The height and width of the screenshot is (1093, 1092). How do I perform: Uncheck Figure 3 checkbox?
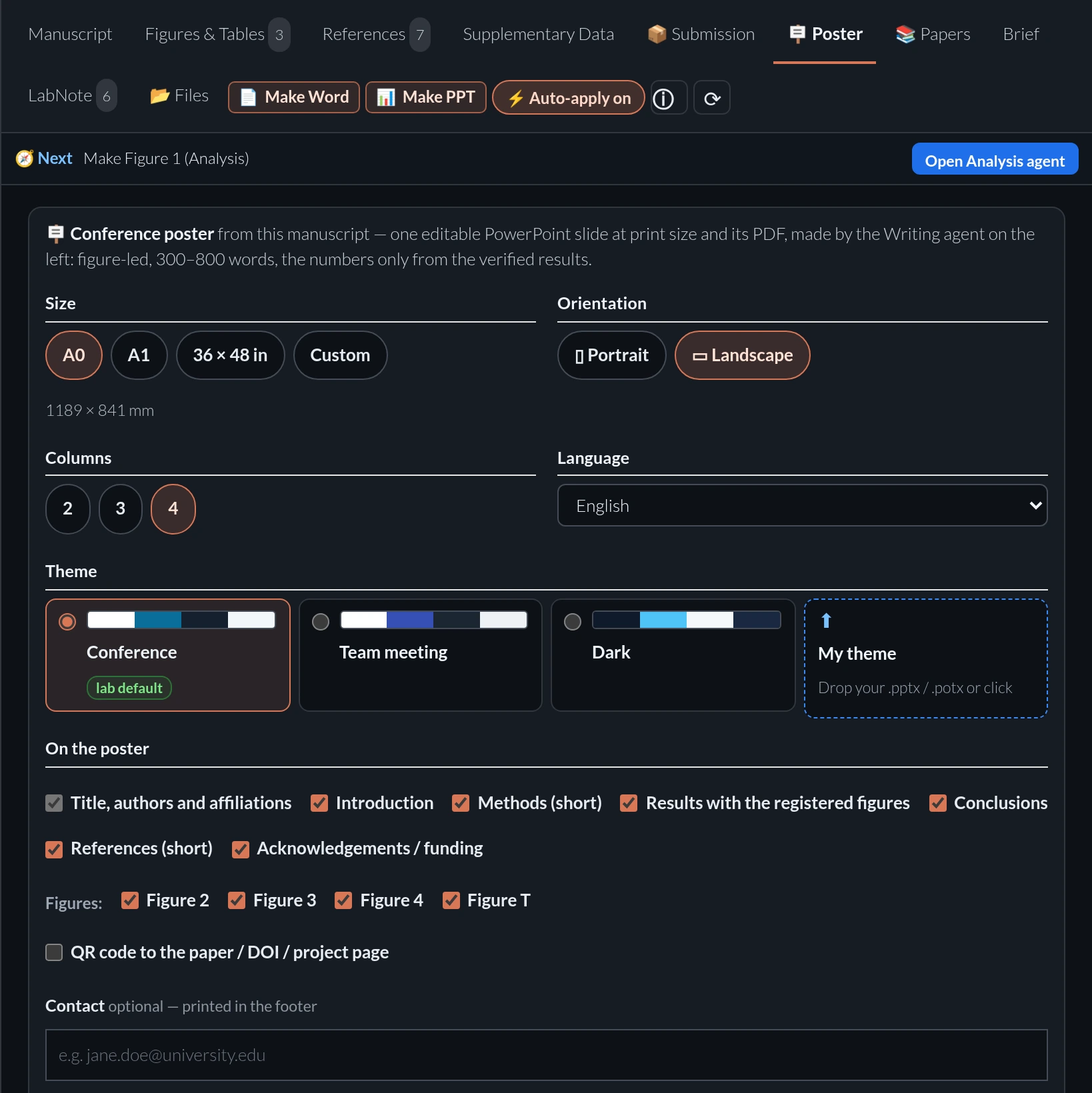[237, 900]
